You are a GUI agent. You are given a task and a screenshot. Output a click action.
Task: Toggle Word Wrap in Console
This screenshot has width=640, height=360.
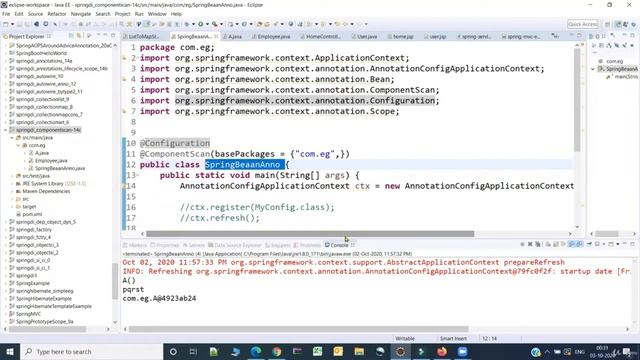tap(563, 244)
